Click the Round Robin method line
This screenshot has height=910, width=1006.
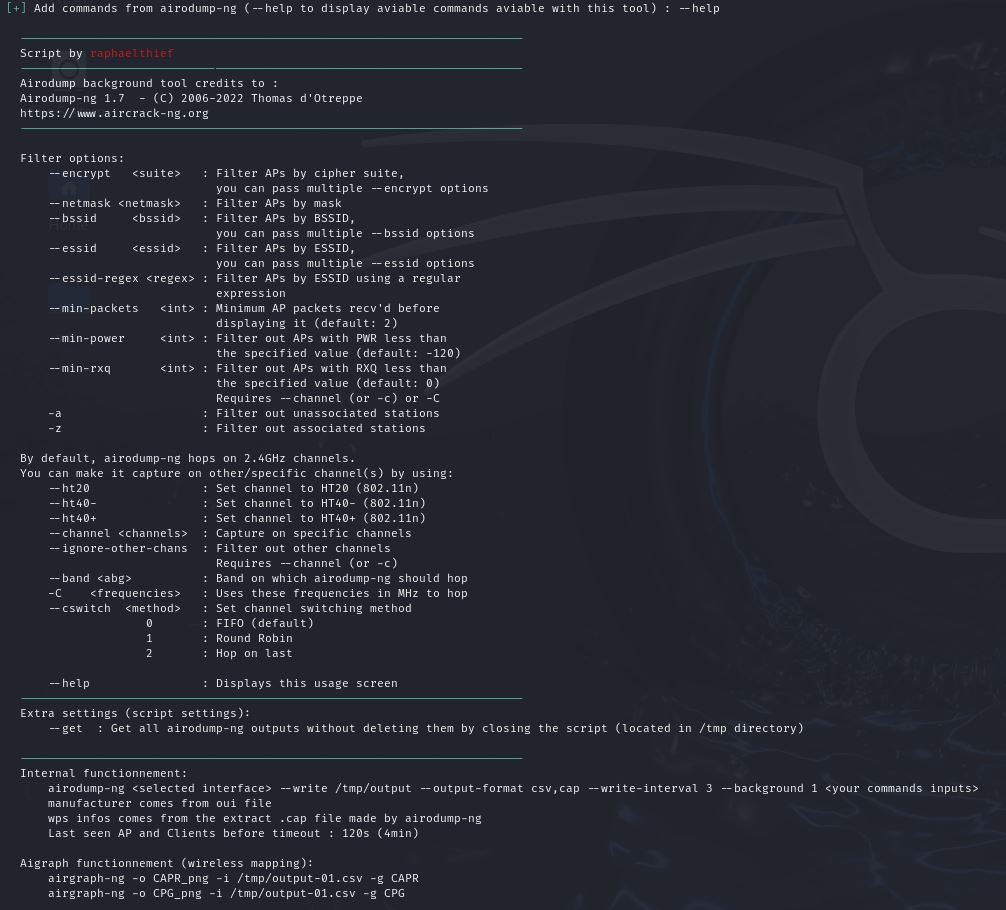tap(254, 638)
